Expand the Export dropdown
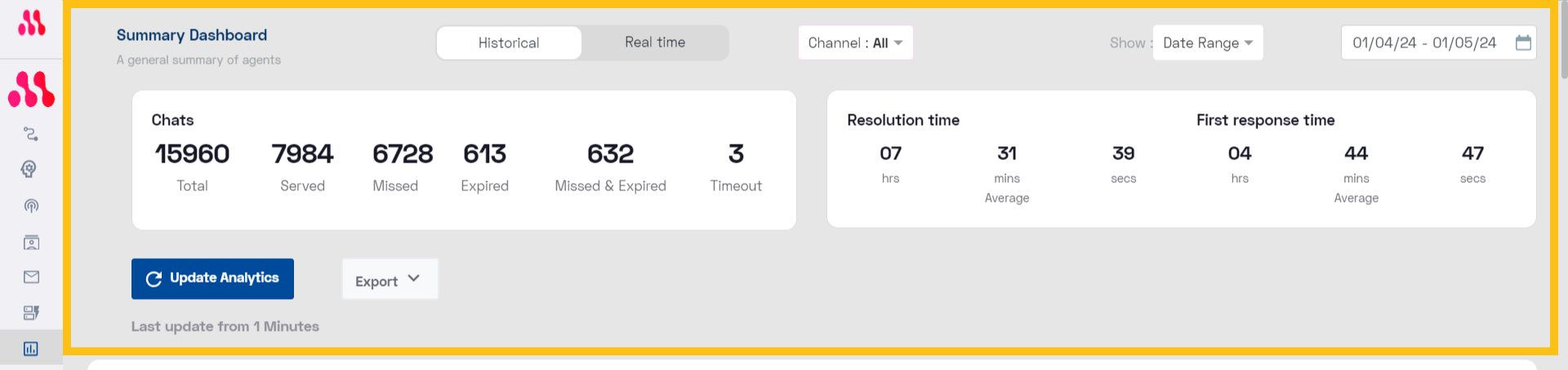 [x=390, y=279]
